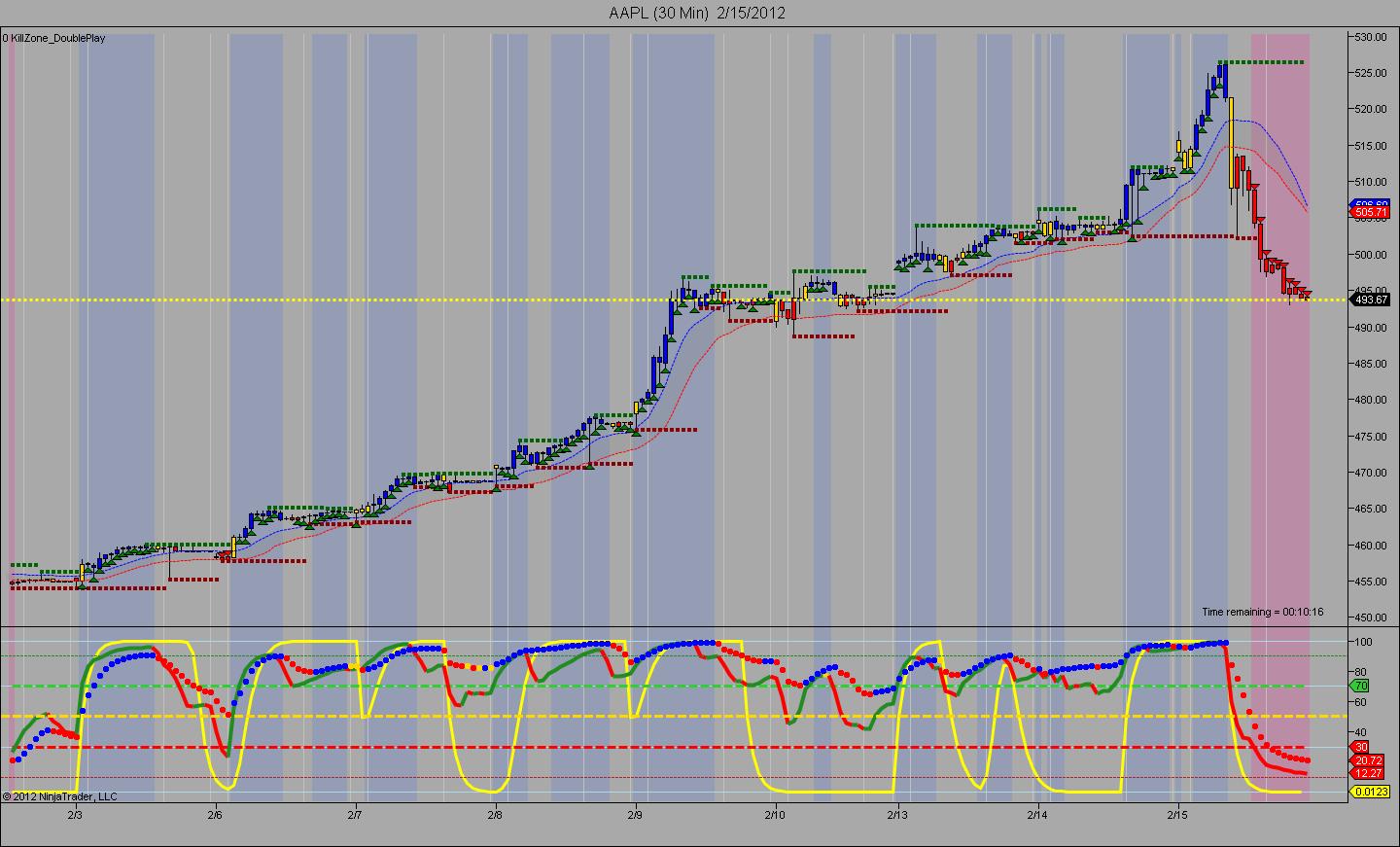Click the 2/10 date label

click(x=775, y=814)
